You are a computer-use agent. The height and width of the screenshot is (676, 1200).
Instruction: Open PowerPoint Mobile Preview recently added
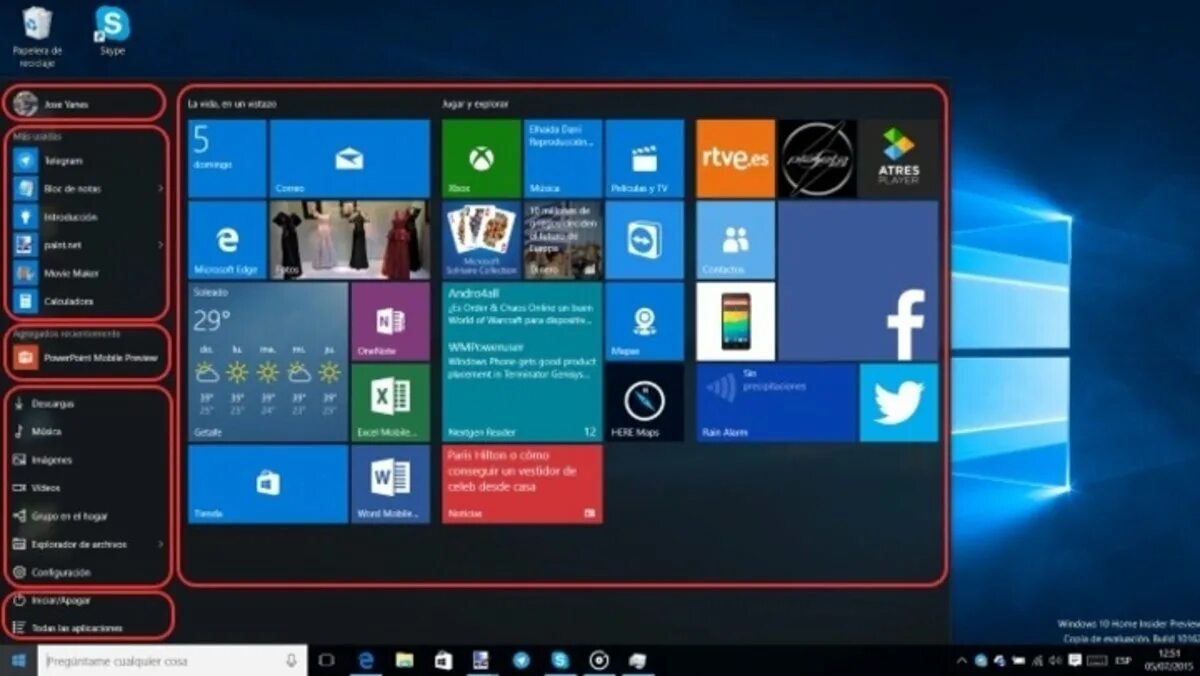coord(88,357)
